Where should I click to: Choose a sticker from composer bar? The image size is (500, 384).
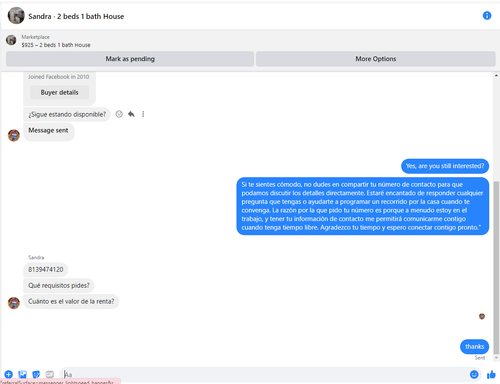[x=36, y=374]
